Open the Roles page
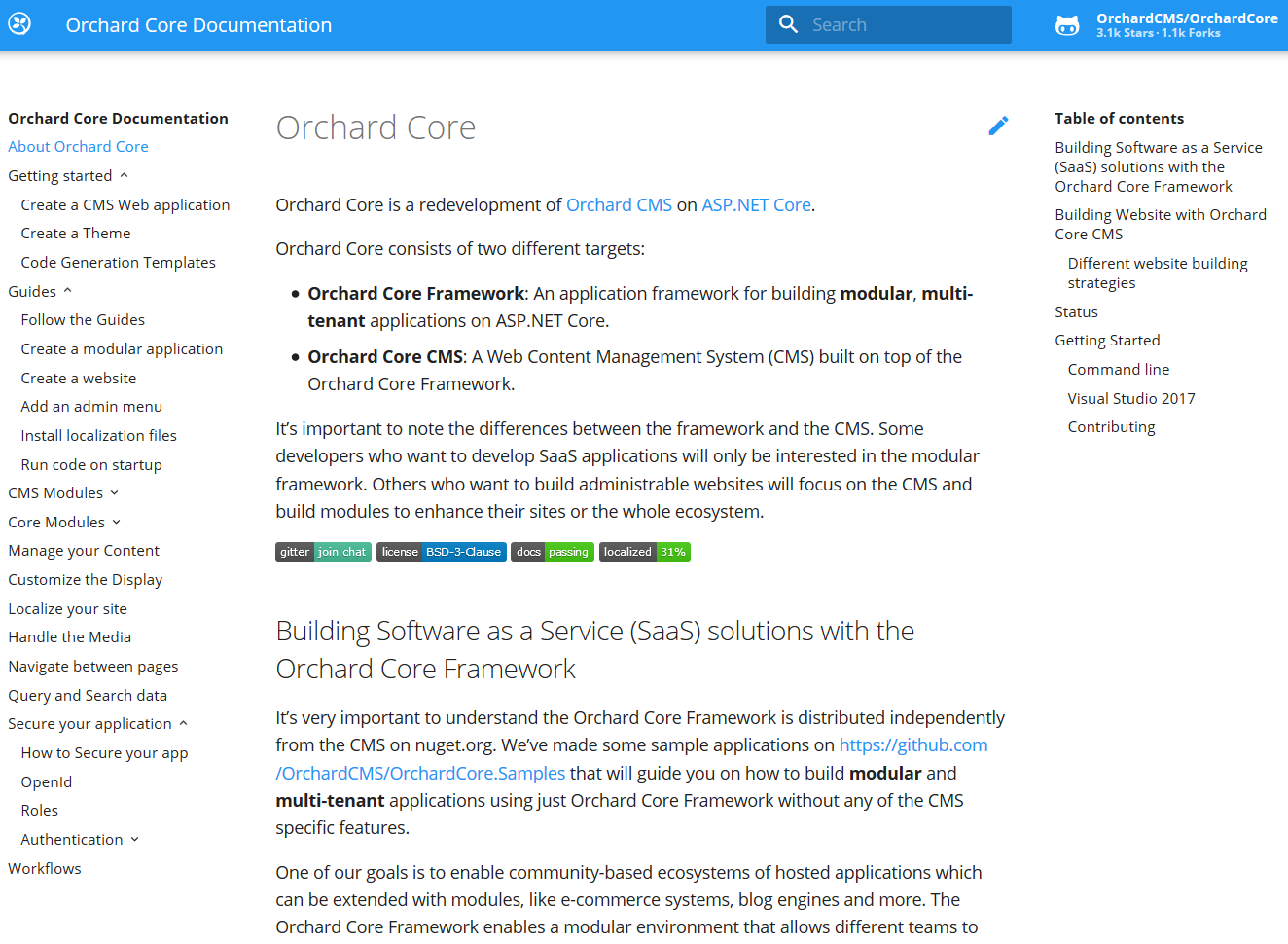This screenshot has height=944, width=1288. click(40, 811)
